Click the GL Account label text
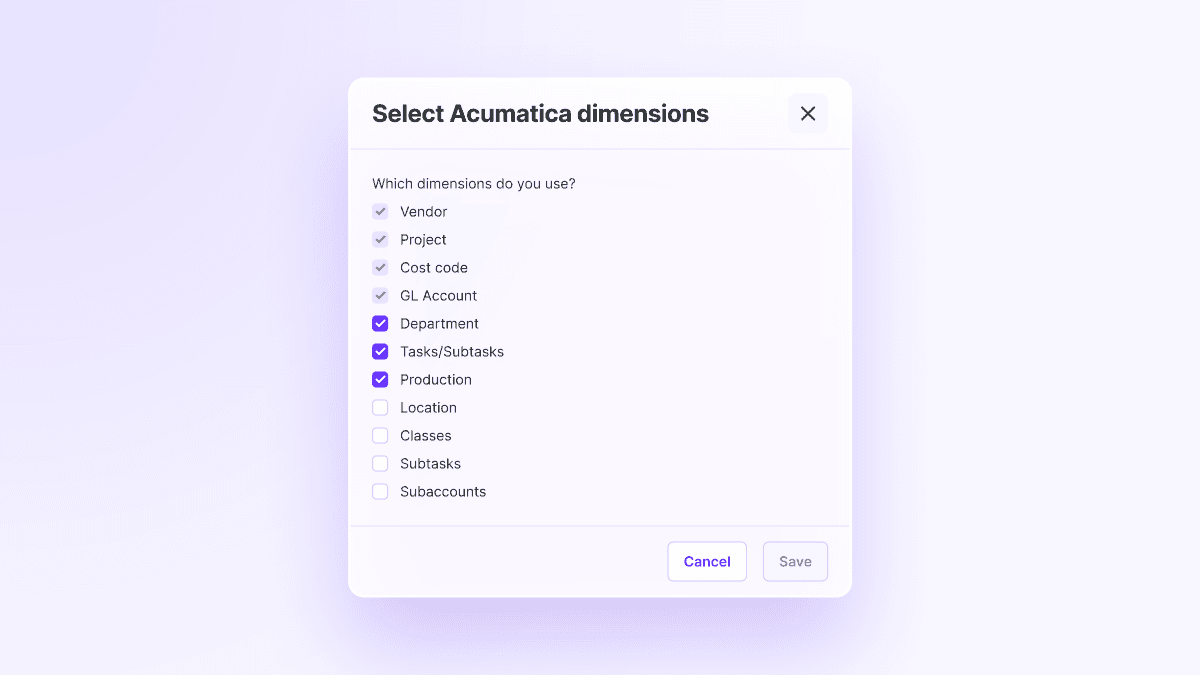1200x675 pixels. pyautogui.click(x=438, y=295)
